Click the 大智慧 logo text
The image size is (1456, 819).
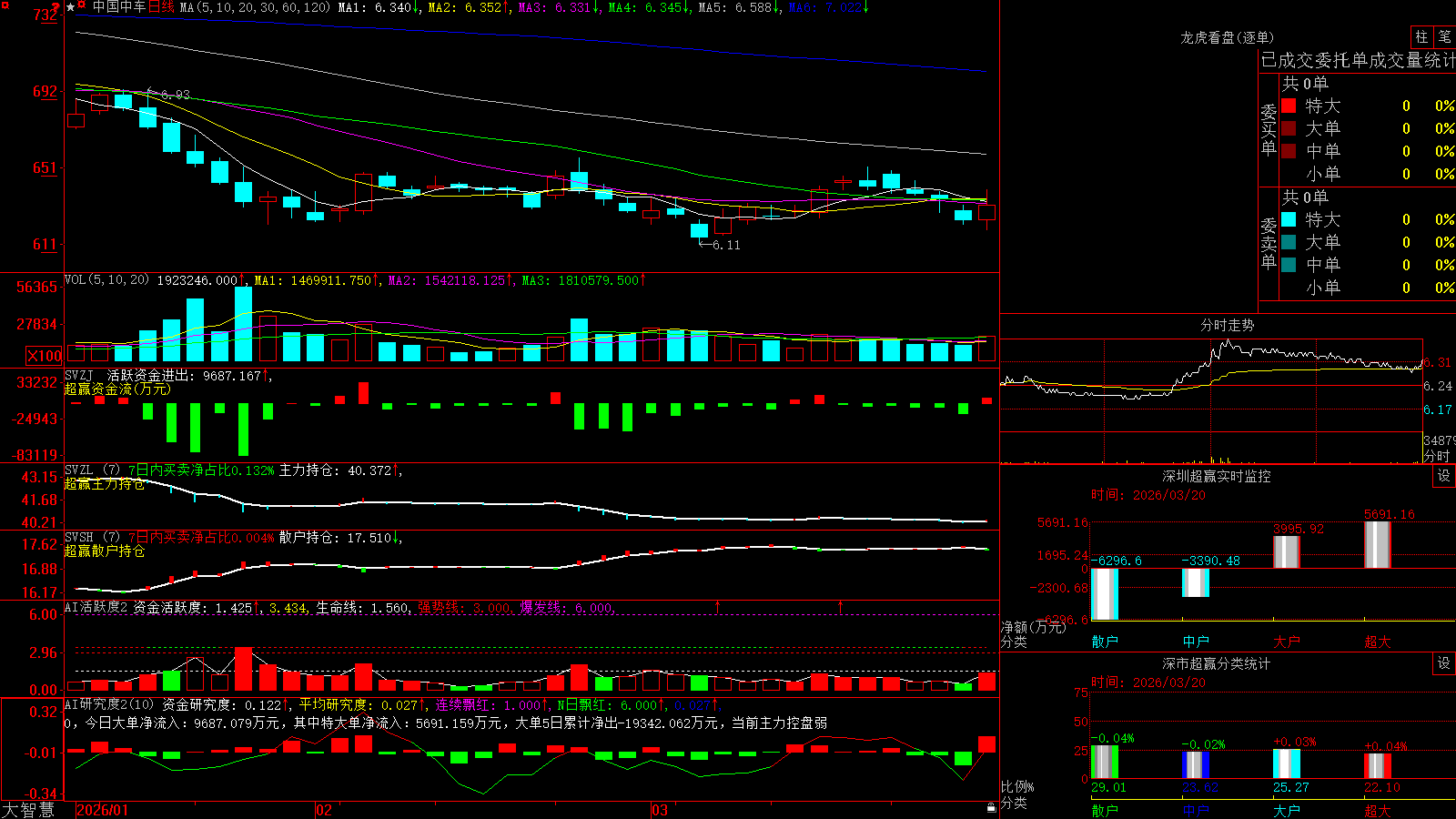pos(28,810)
